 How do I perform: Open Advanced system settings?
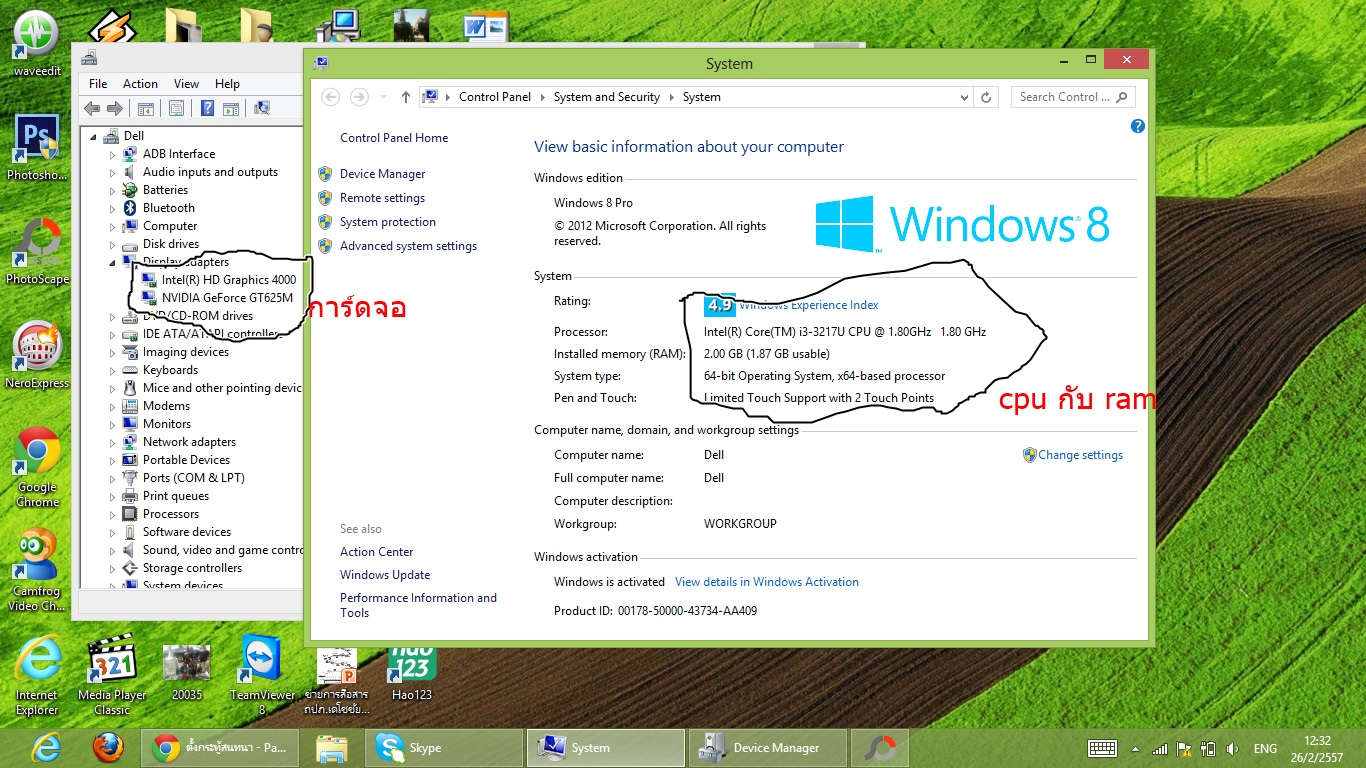tap(408, 246)
